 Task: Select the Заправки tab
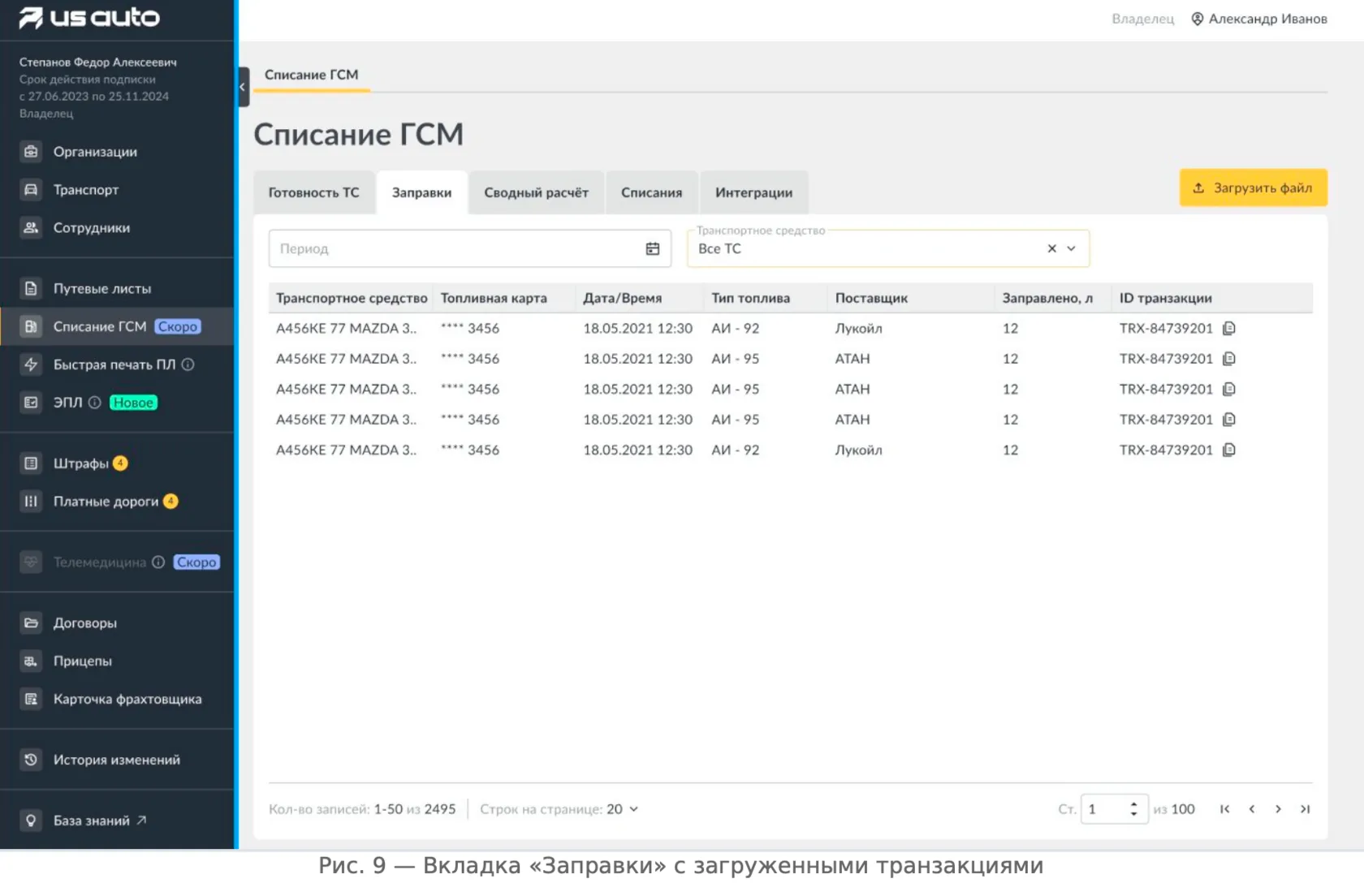[x=422, y=192]
